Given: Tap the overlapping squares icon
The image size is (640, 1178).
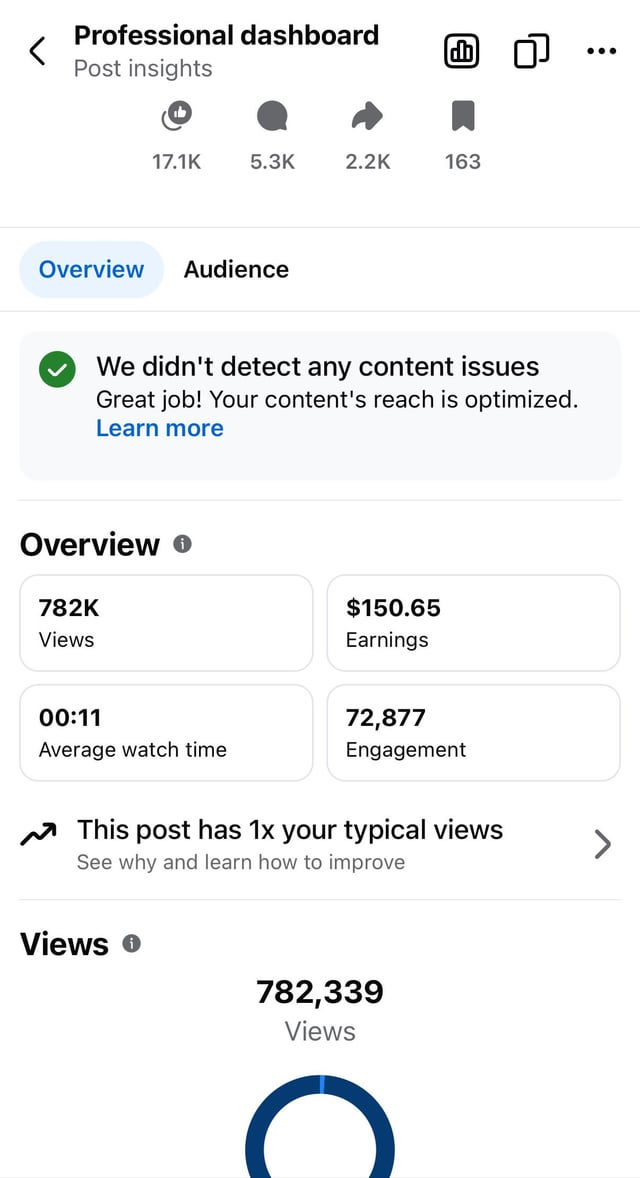Looking at the screenshot, I should point(531,51).
